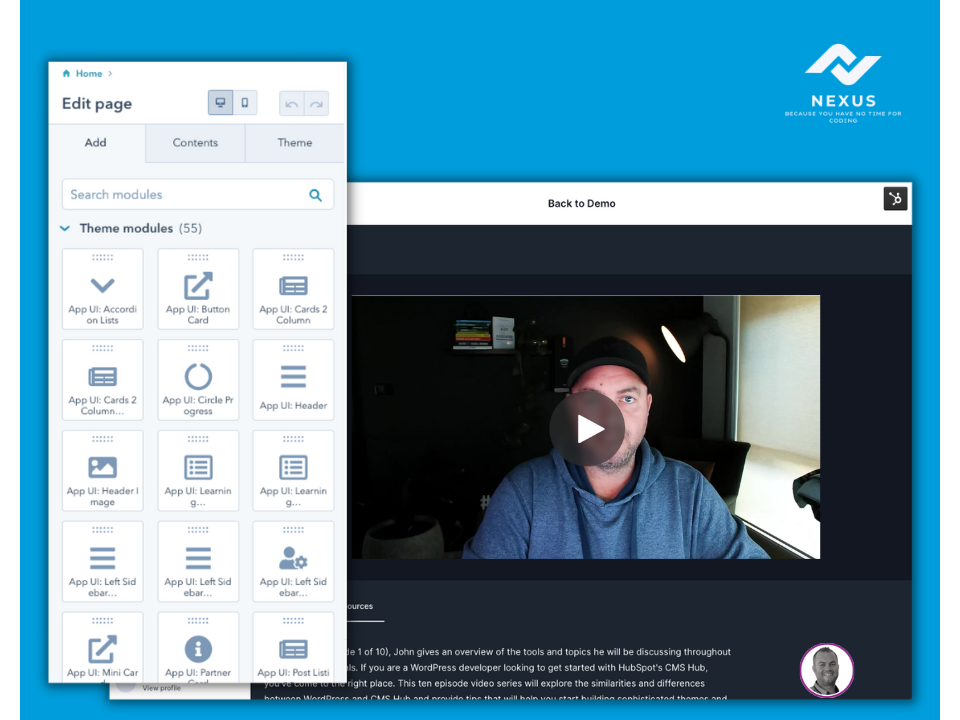Click the undo arrow button
The image size is (960, 720).
point(292,104)
